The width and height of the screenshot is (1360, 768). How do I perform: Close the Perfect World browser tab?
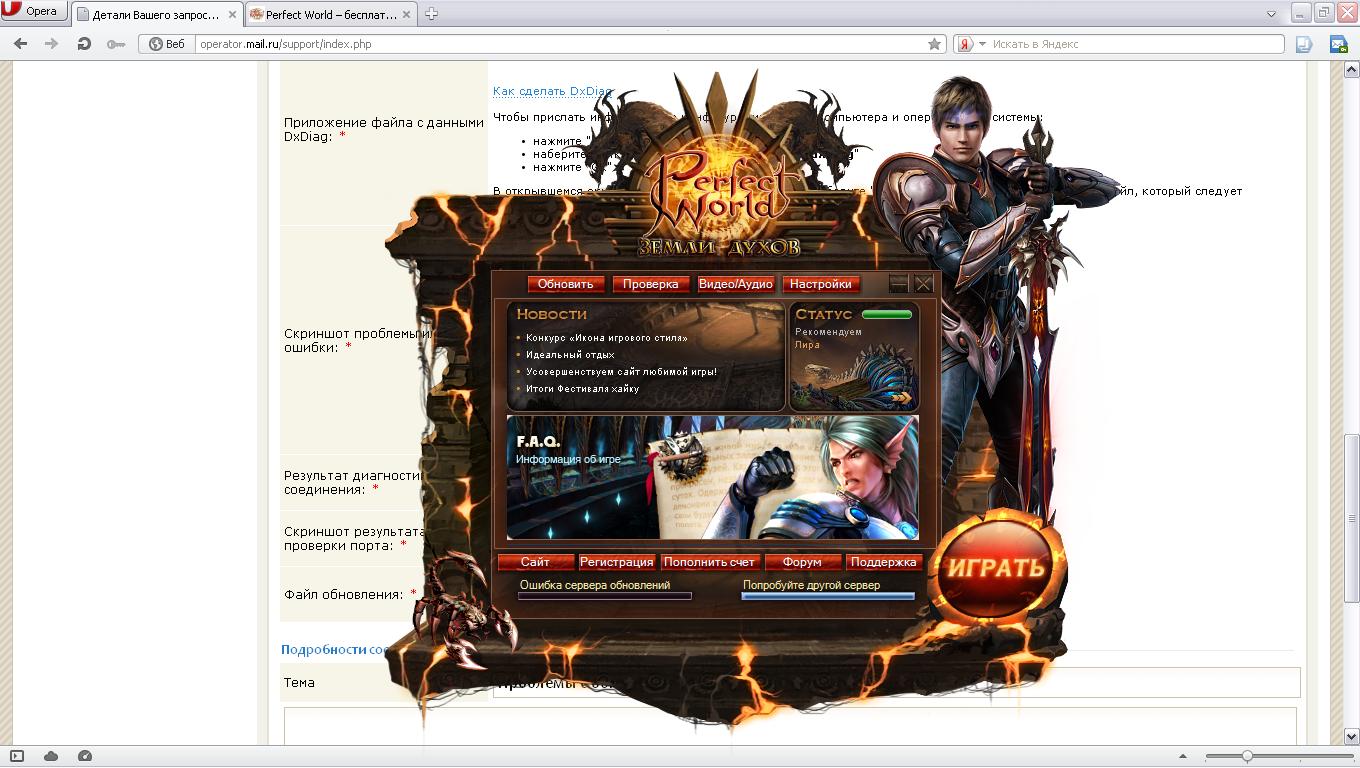coord(407,14)
